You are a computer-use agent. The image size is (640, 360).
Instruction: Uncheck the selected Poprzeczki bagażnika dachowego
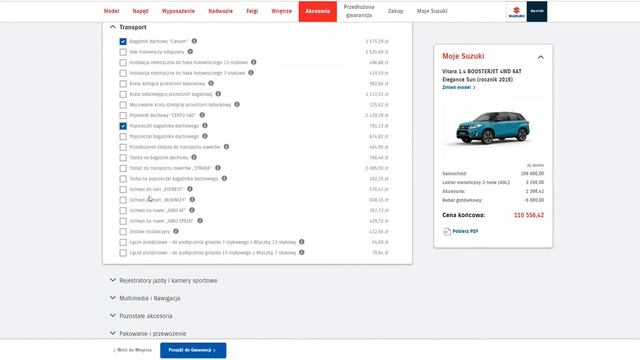point(123,126)
